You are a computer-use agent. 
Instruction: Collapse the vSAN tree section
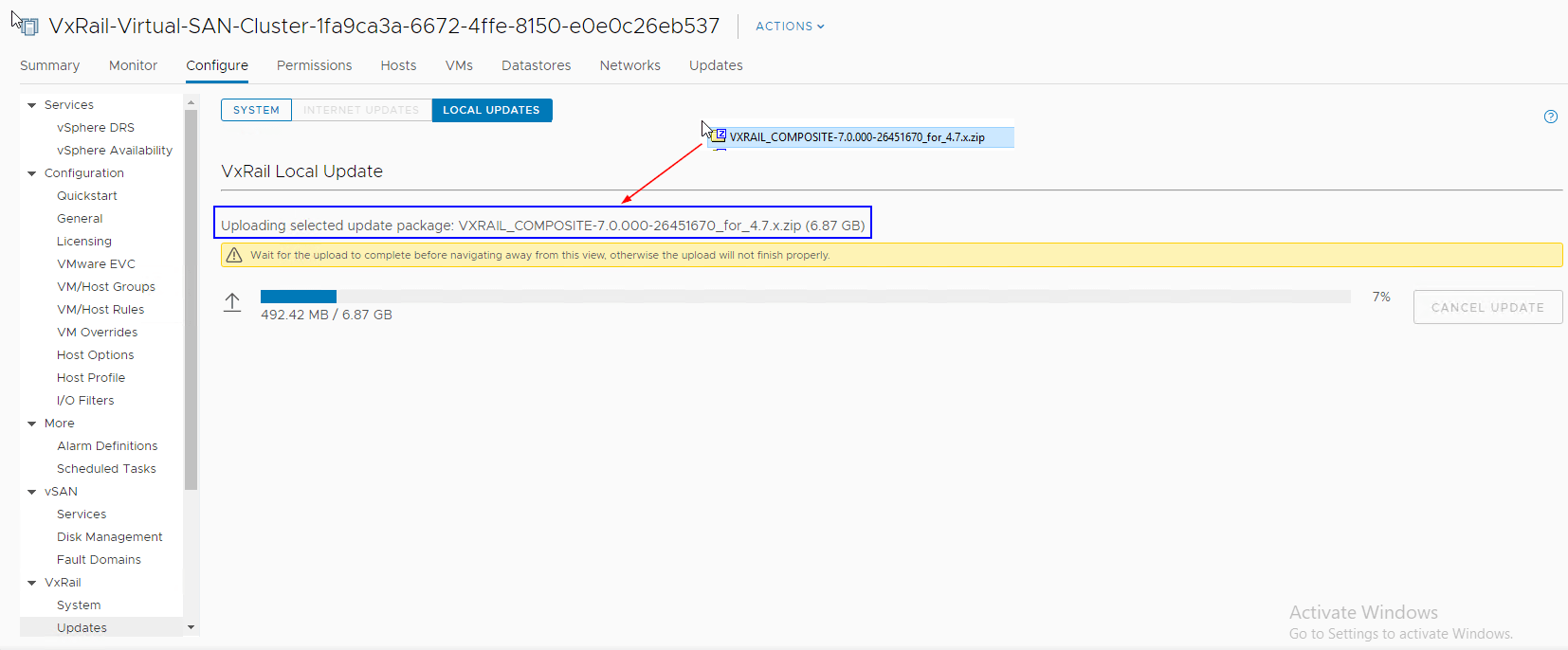coord(32,492)
